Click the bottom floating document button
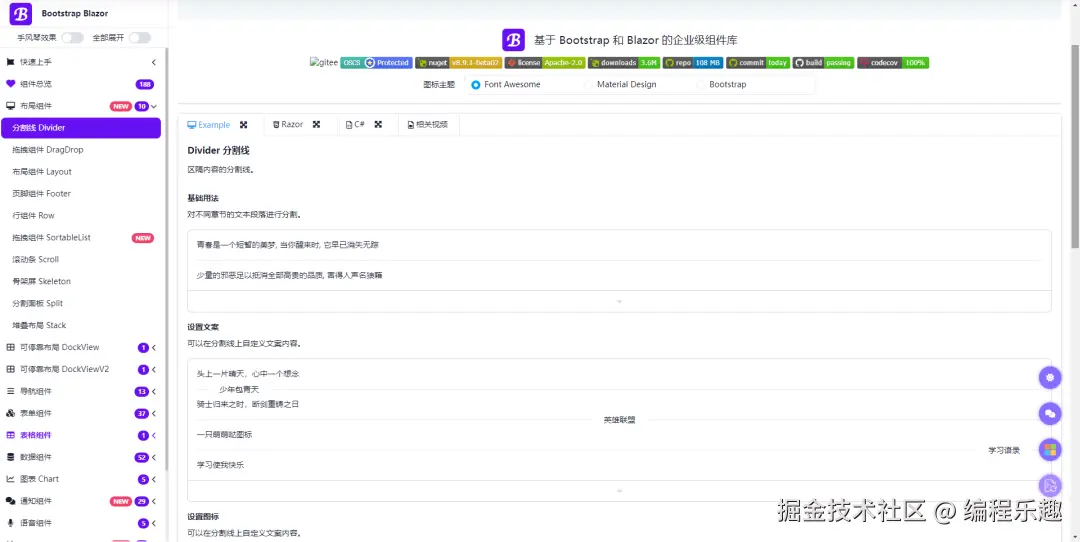Image resolution: width=1080 pixels, height=542 pixels. (x=1050, y=486)
